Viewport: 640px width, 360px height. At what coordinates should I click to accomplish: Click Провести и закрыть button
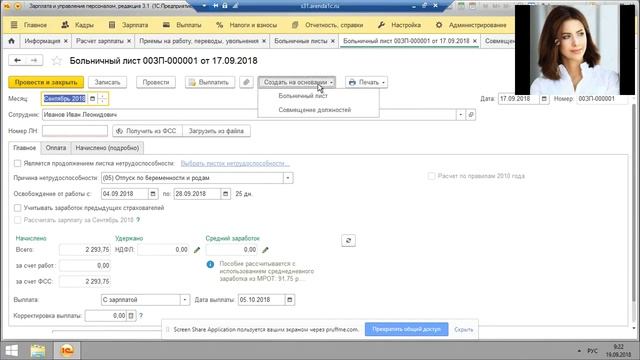[46, 82]
